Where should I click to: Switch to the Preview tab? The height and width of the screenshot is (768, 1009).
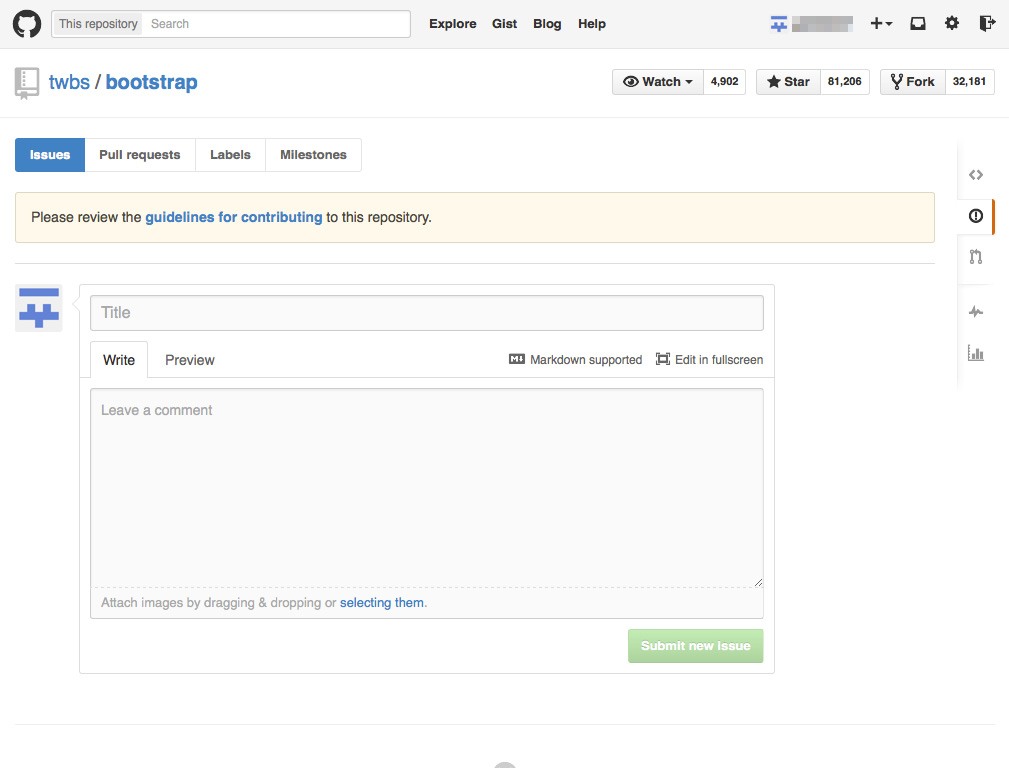(190, 360)
